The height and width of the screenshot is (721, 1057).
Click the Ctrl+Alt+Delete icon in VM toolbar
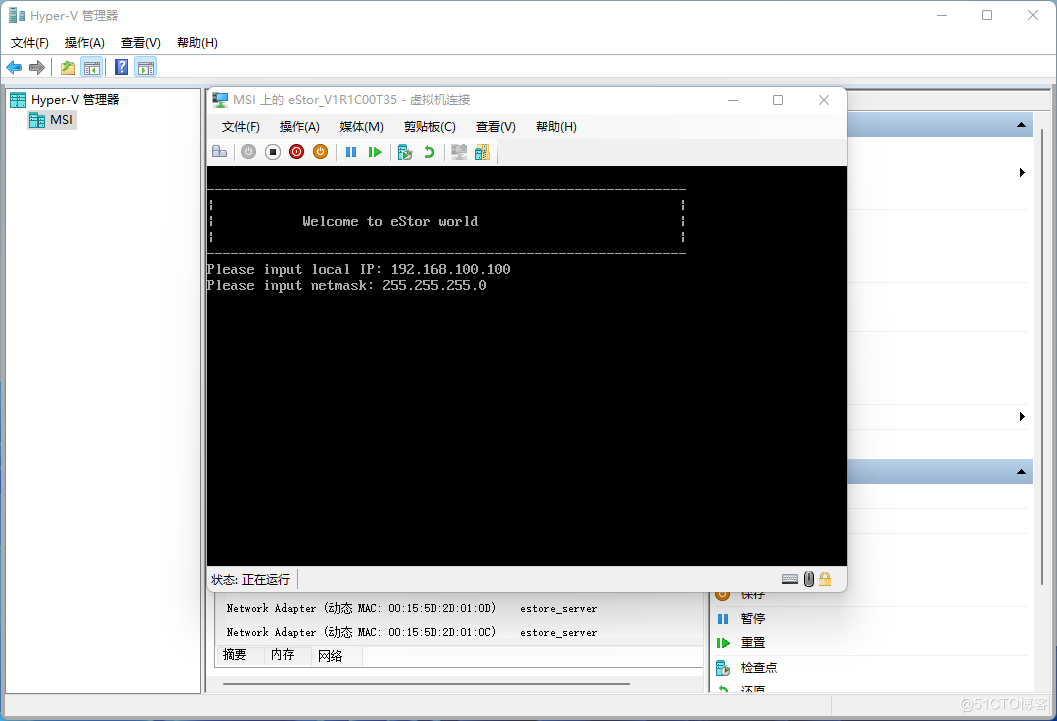click(219, 152)
